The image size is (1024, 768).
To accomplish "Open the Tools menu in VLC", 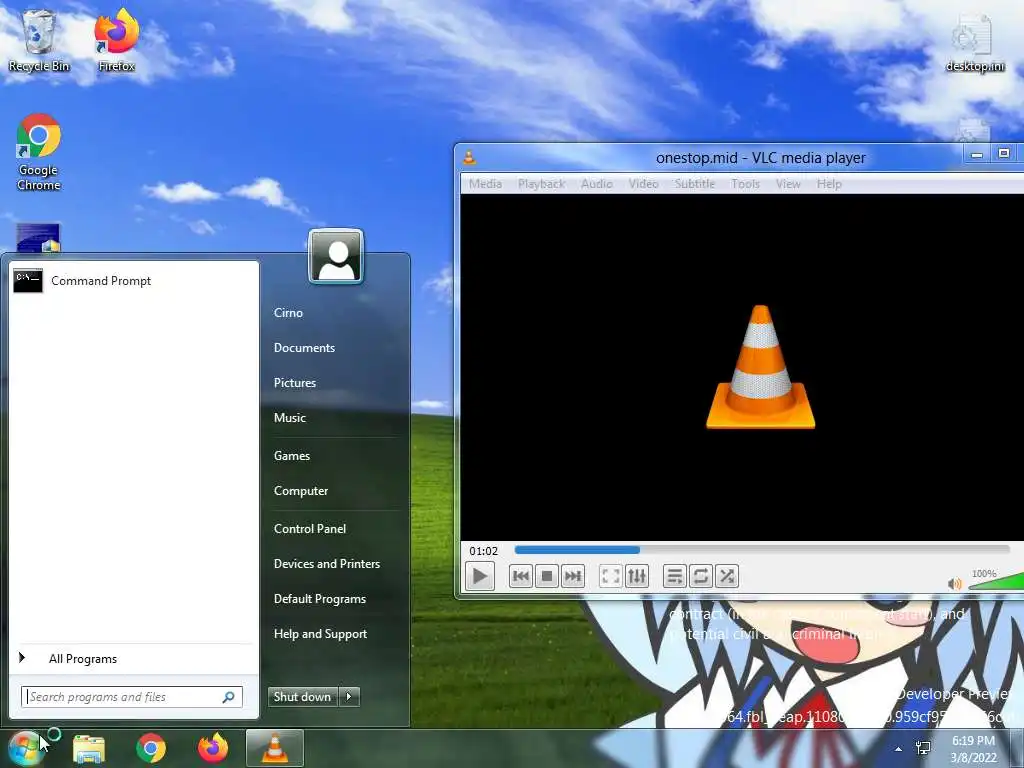I will click(745, 184).
